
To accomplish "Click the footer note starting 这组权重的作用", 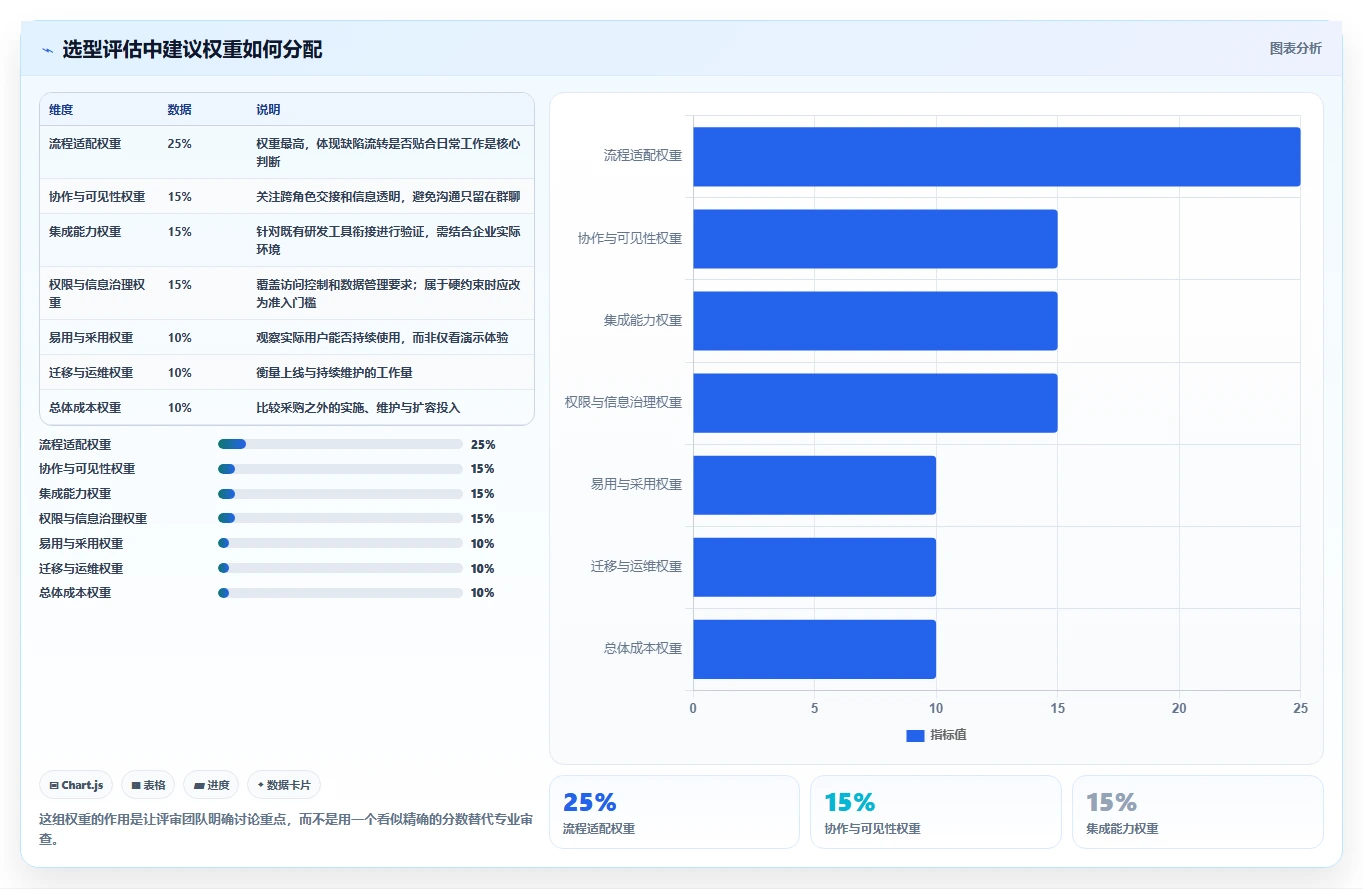I will coord(287,829).
